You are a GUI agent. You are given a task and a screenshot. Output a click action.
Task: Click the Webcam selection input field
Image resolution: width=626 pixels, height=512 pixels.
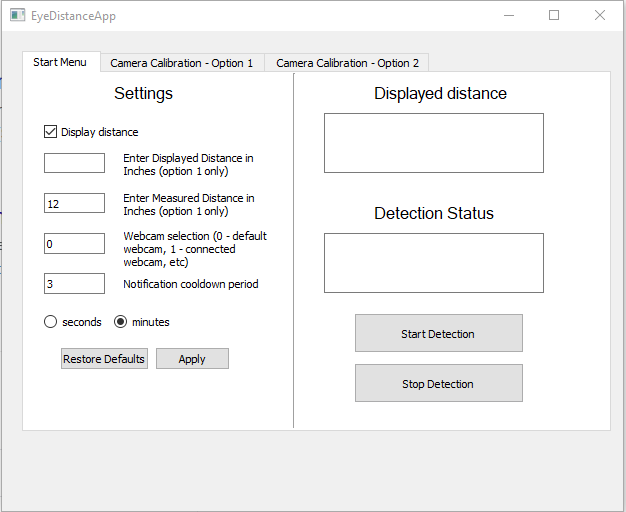(x=74, y=244)
